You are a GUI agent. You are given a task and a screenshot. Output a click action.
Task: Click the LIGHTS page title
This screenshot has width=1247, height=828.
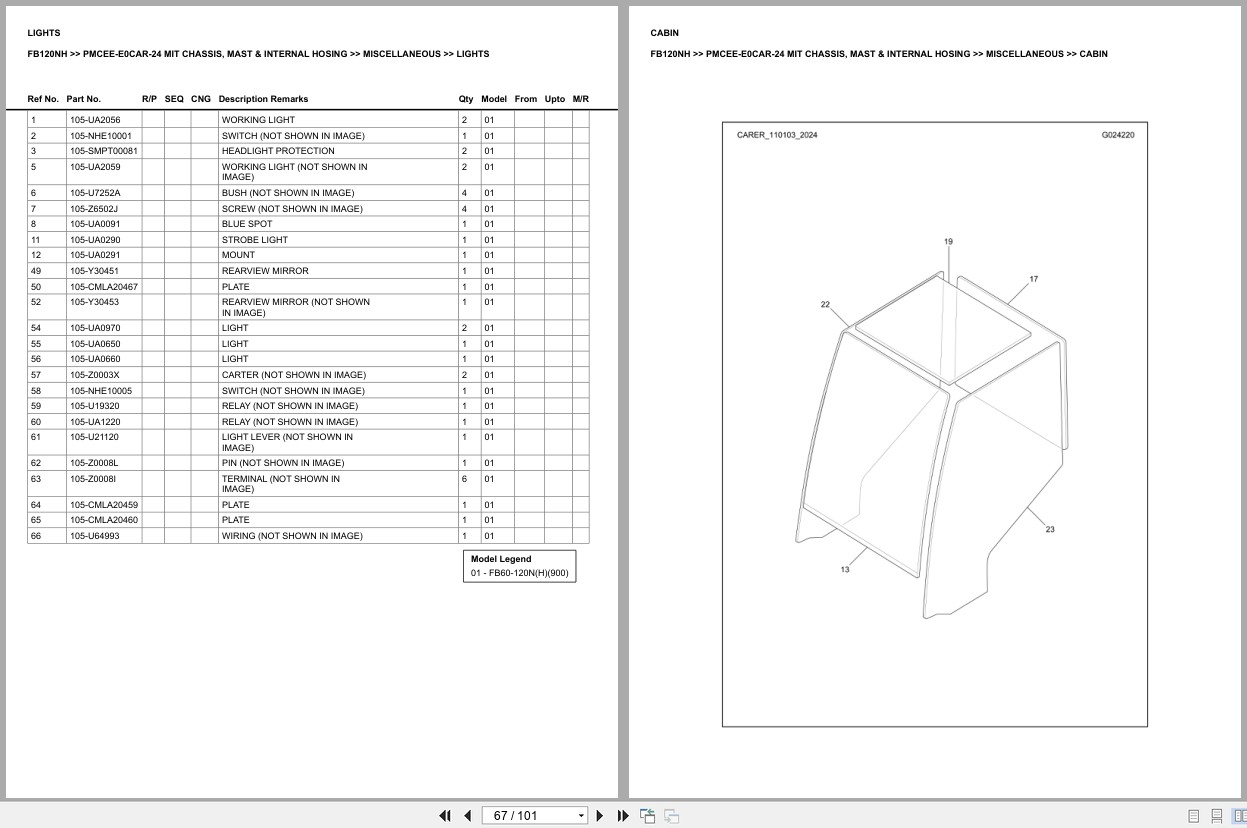(44, 33)
